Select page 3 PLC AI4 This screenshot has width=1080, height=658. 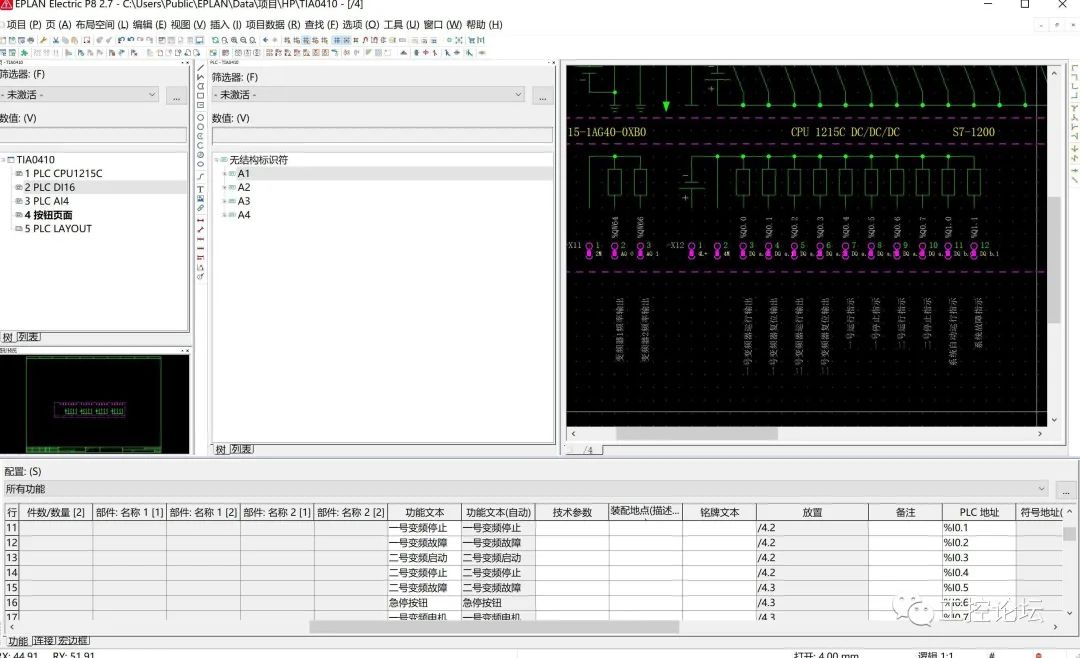point(47,201)
